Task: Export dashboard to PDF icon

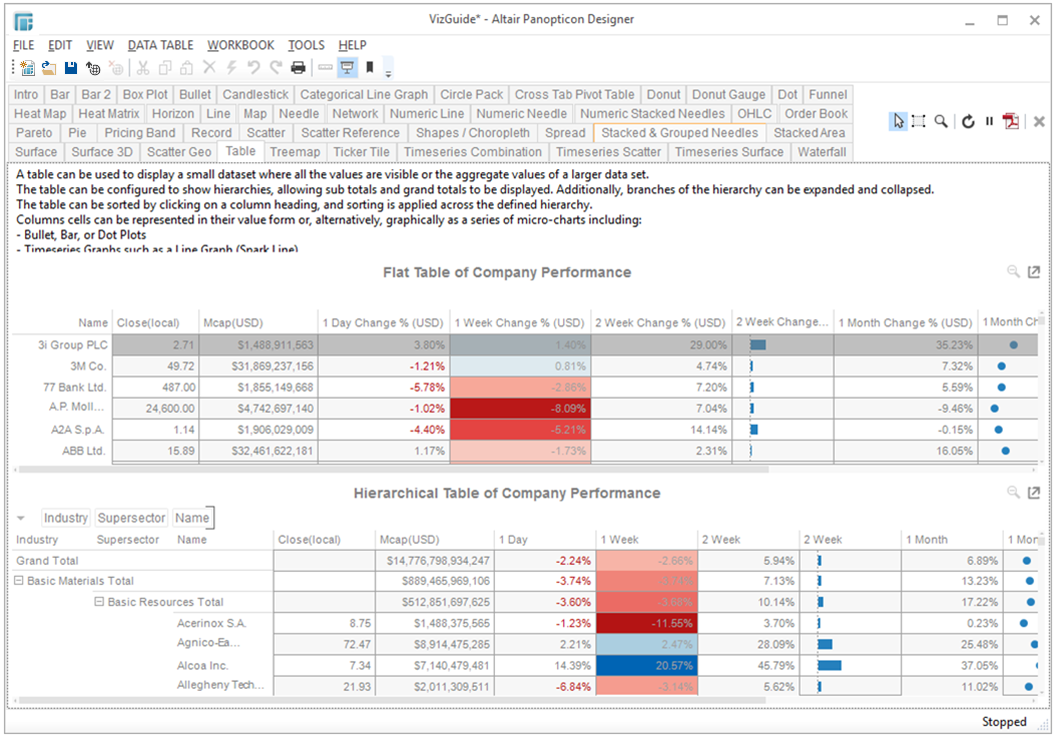Action: (1012, 121)
